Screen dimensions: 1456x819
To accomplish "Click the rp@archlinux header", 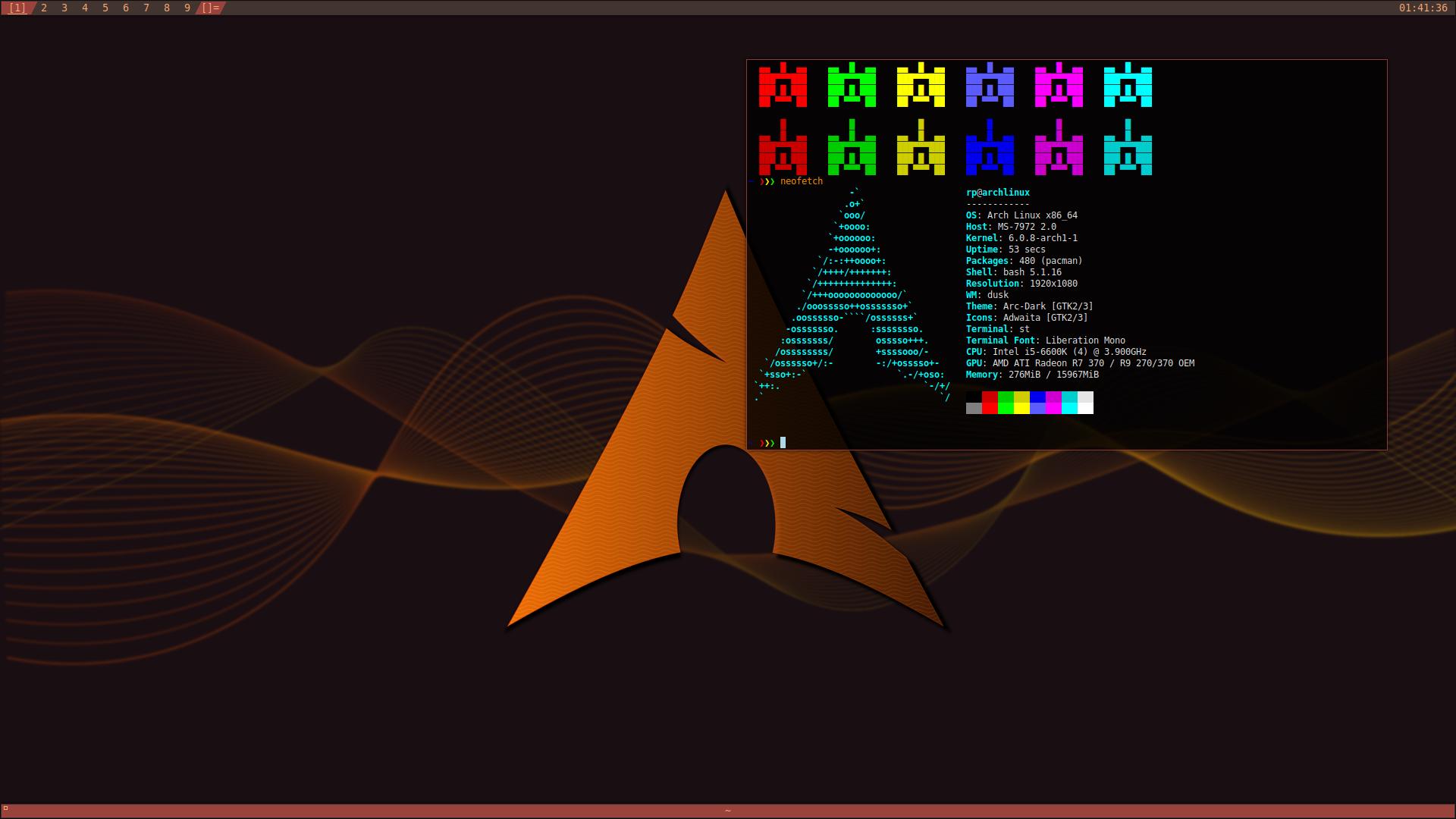I will click(998, 193).
